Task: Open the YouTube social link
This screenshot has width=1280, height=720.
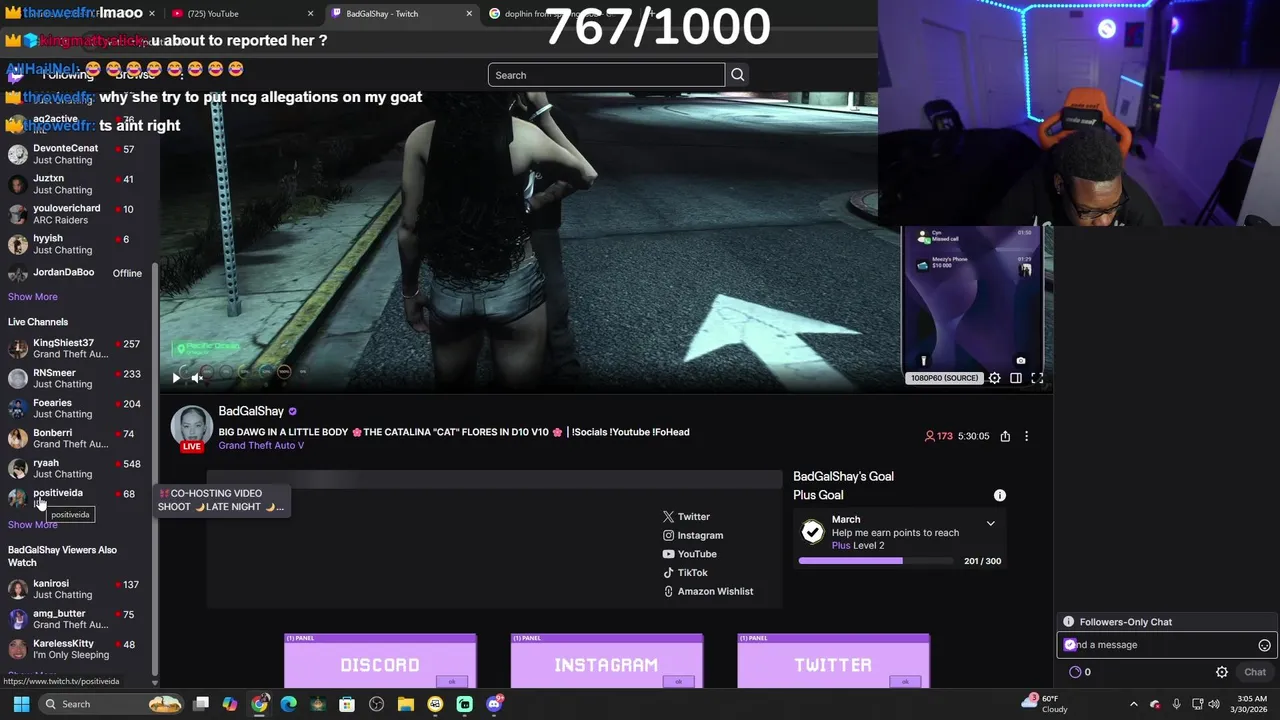Action: click(690, 554)
